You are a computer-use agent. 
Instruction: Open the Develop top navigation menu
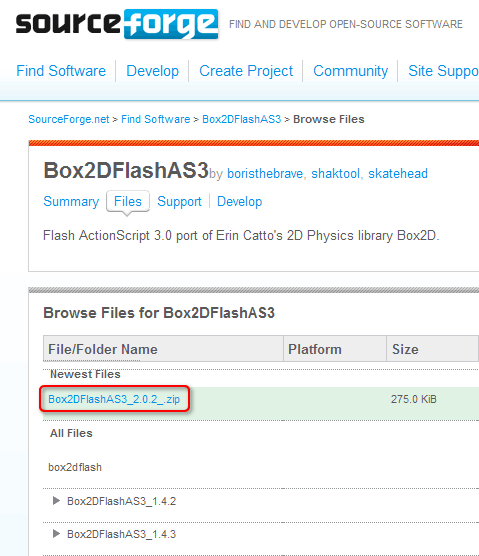tap(152, 71)
